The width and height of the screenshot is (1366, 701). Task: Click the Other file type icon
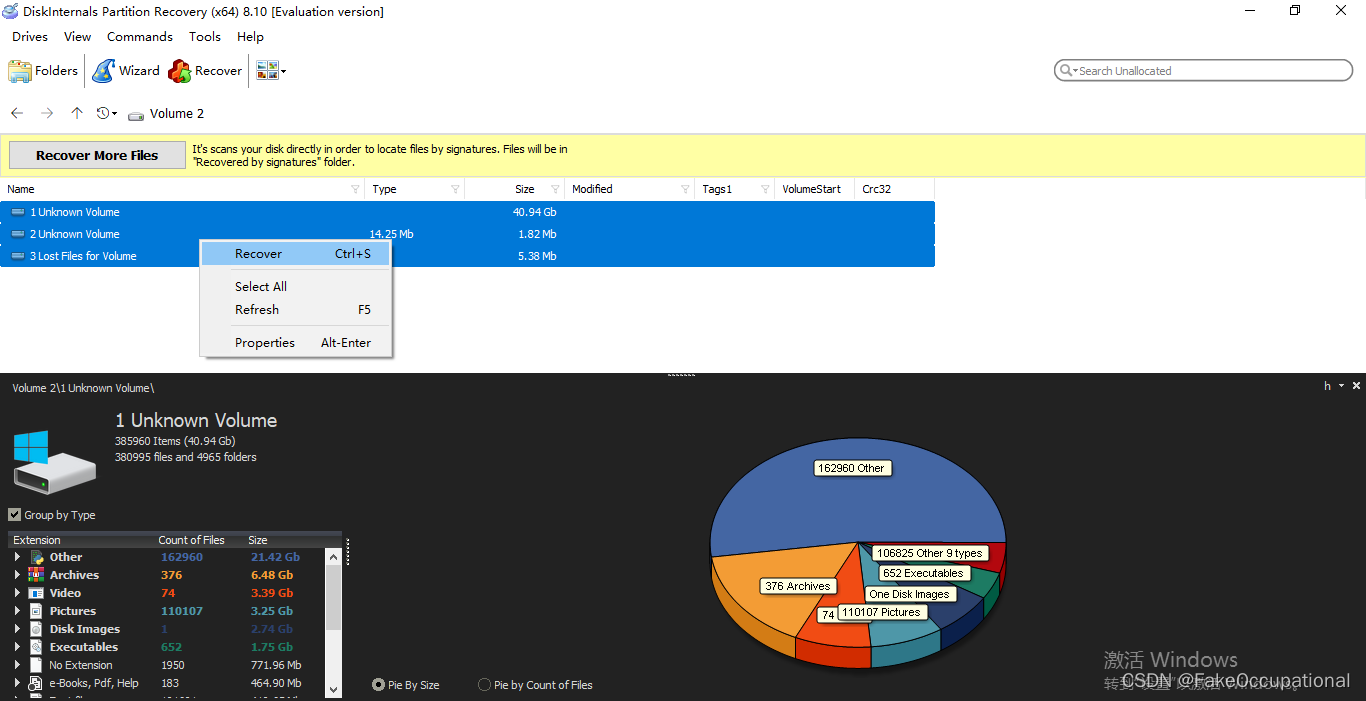click(x=37, y=557)
